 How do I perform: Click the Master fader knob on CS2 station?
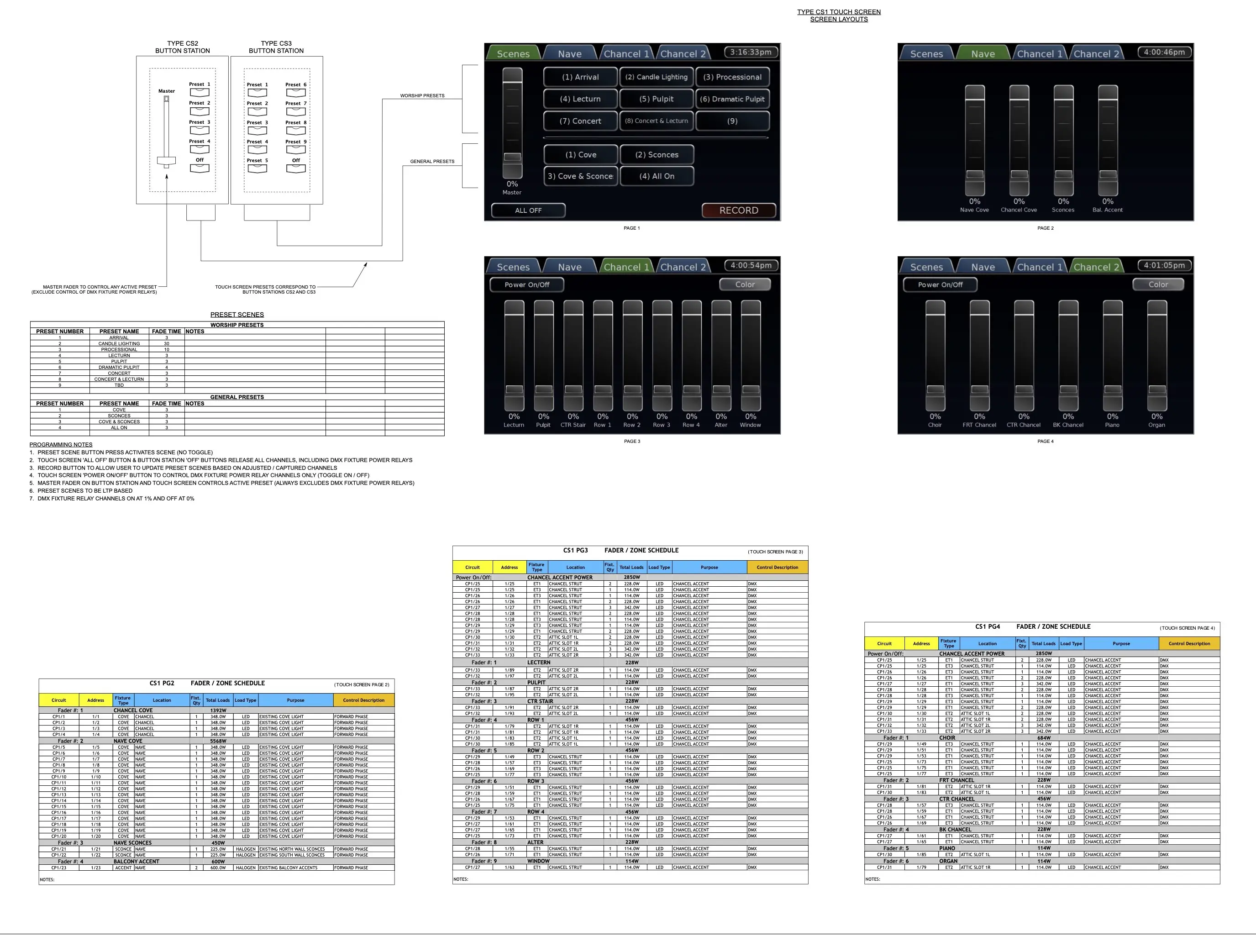[x=166, y=161]
